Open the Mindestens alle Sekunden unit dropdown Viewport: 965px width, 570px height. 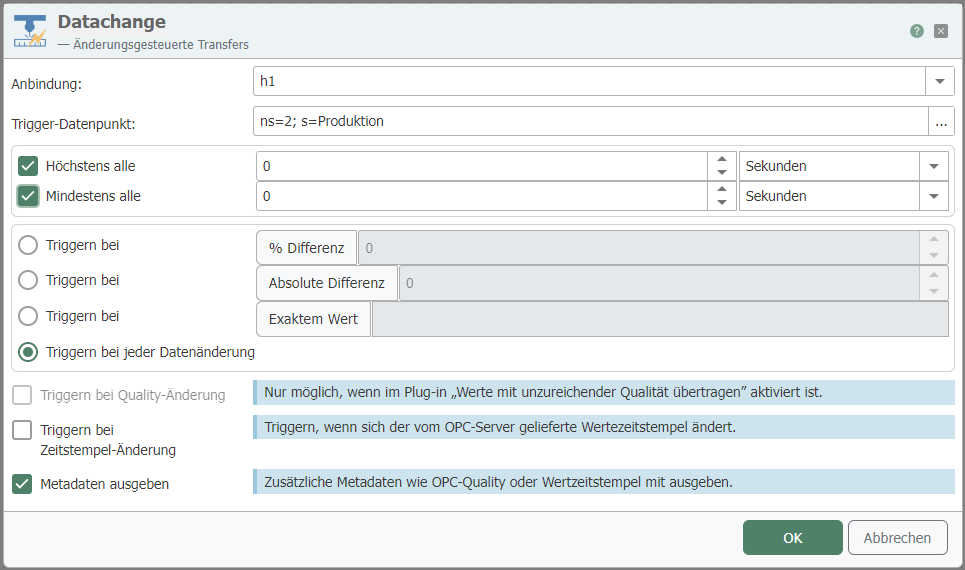[x=933, y=197]
